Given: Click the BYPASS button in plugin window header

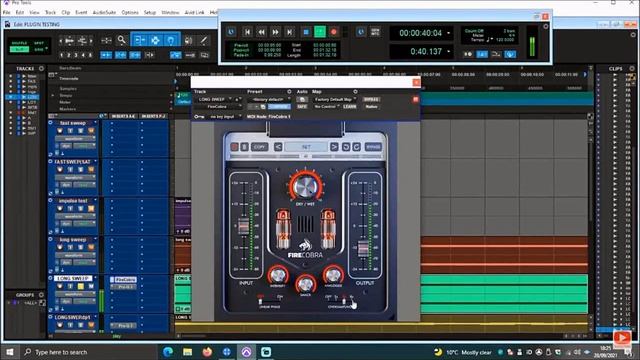Looking at the screenshot, I should (371, 99).
